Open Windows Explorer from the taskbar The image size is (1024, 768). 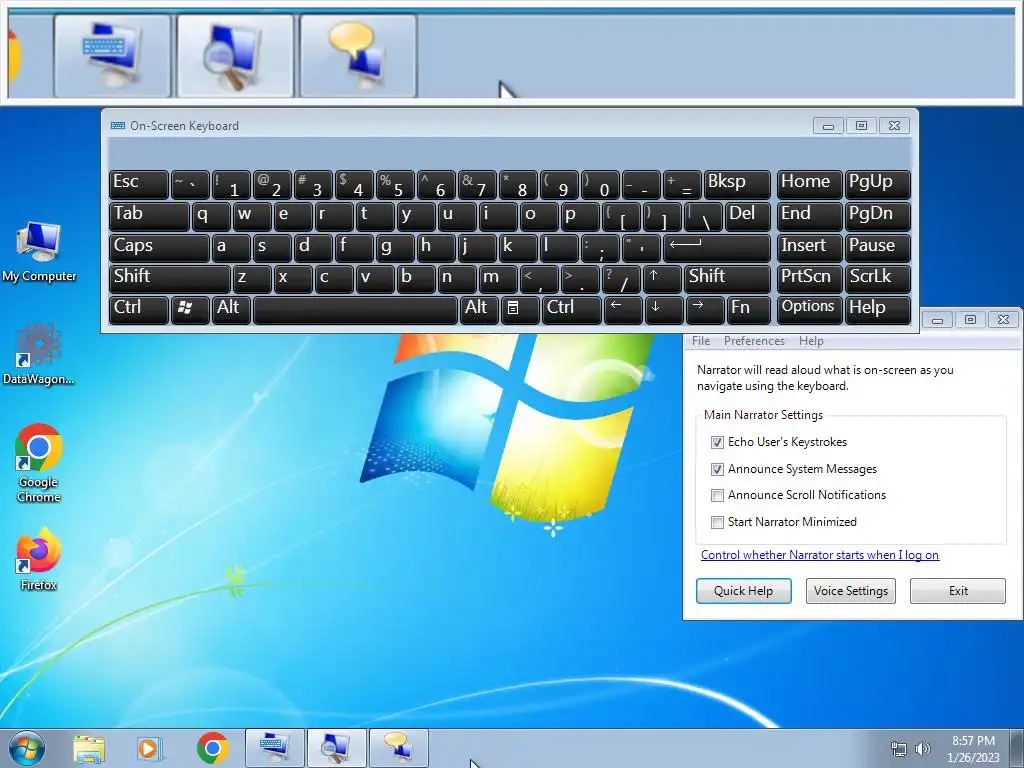coord(89,748)
